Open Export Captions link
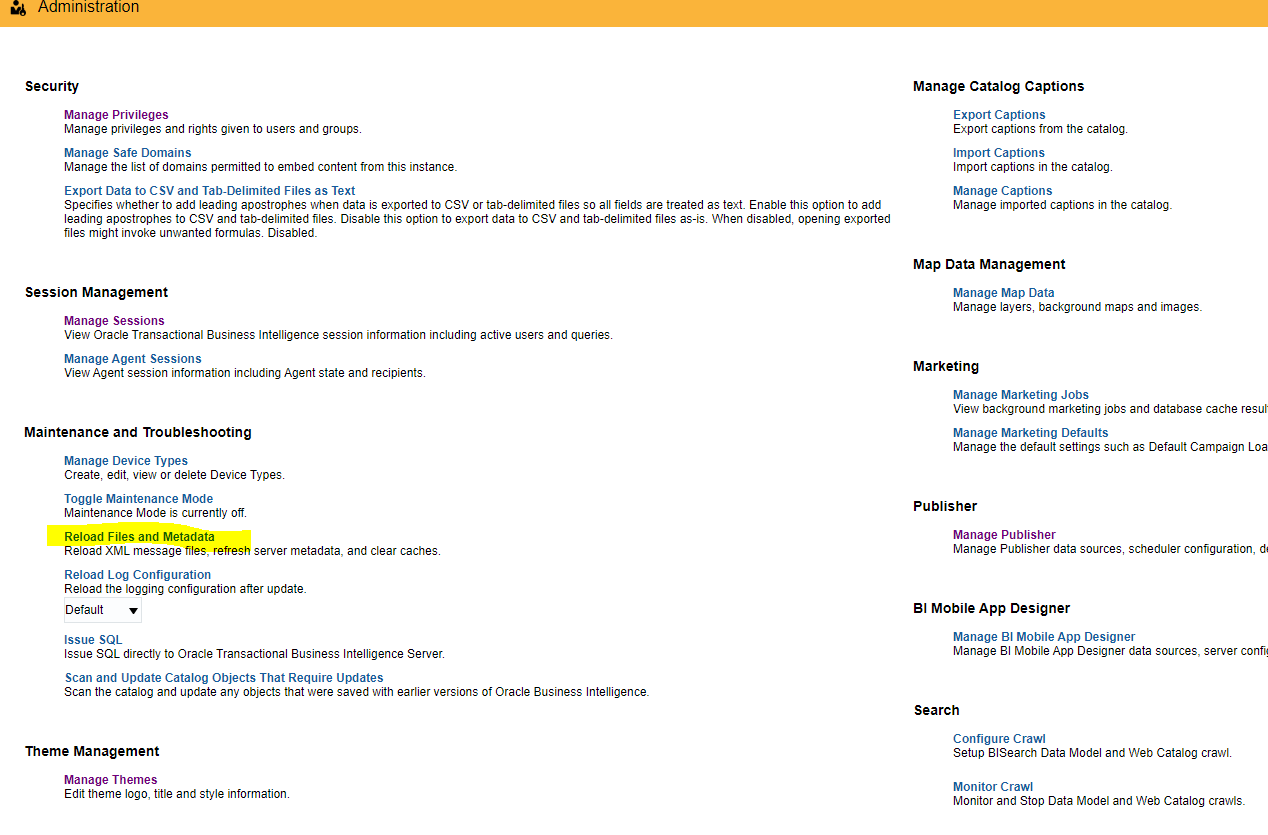 pos(999,115)
